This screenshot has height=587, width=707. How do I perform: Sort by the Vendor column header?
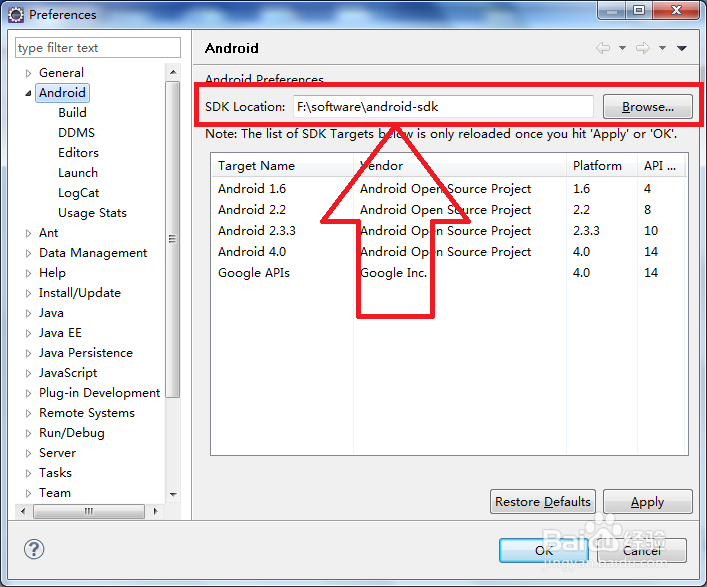[x=459, y=165]
